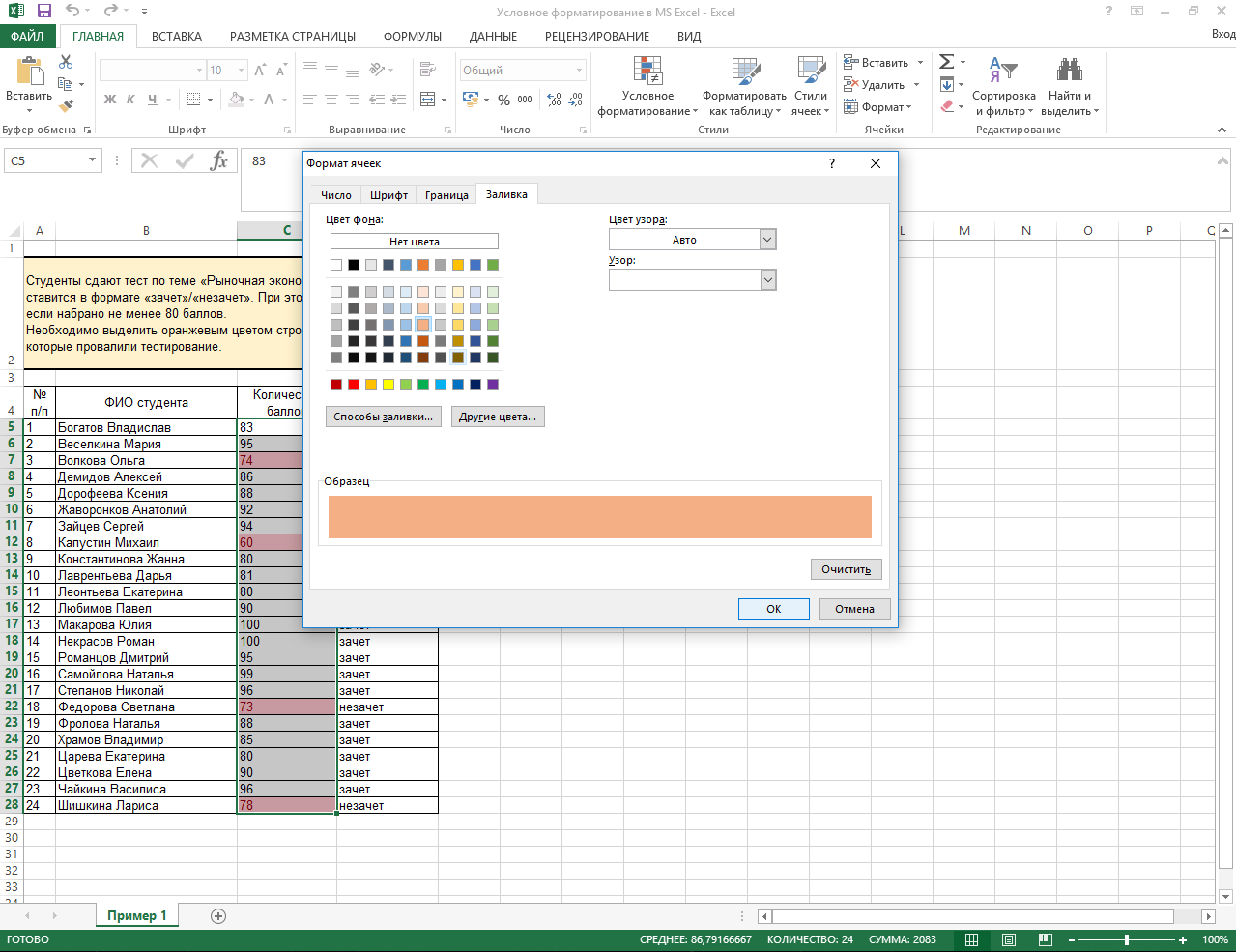
Task: Open the ФОРМУЛЫ ribbon tab
Action: (412, 37)
